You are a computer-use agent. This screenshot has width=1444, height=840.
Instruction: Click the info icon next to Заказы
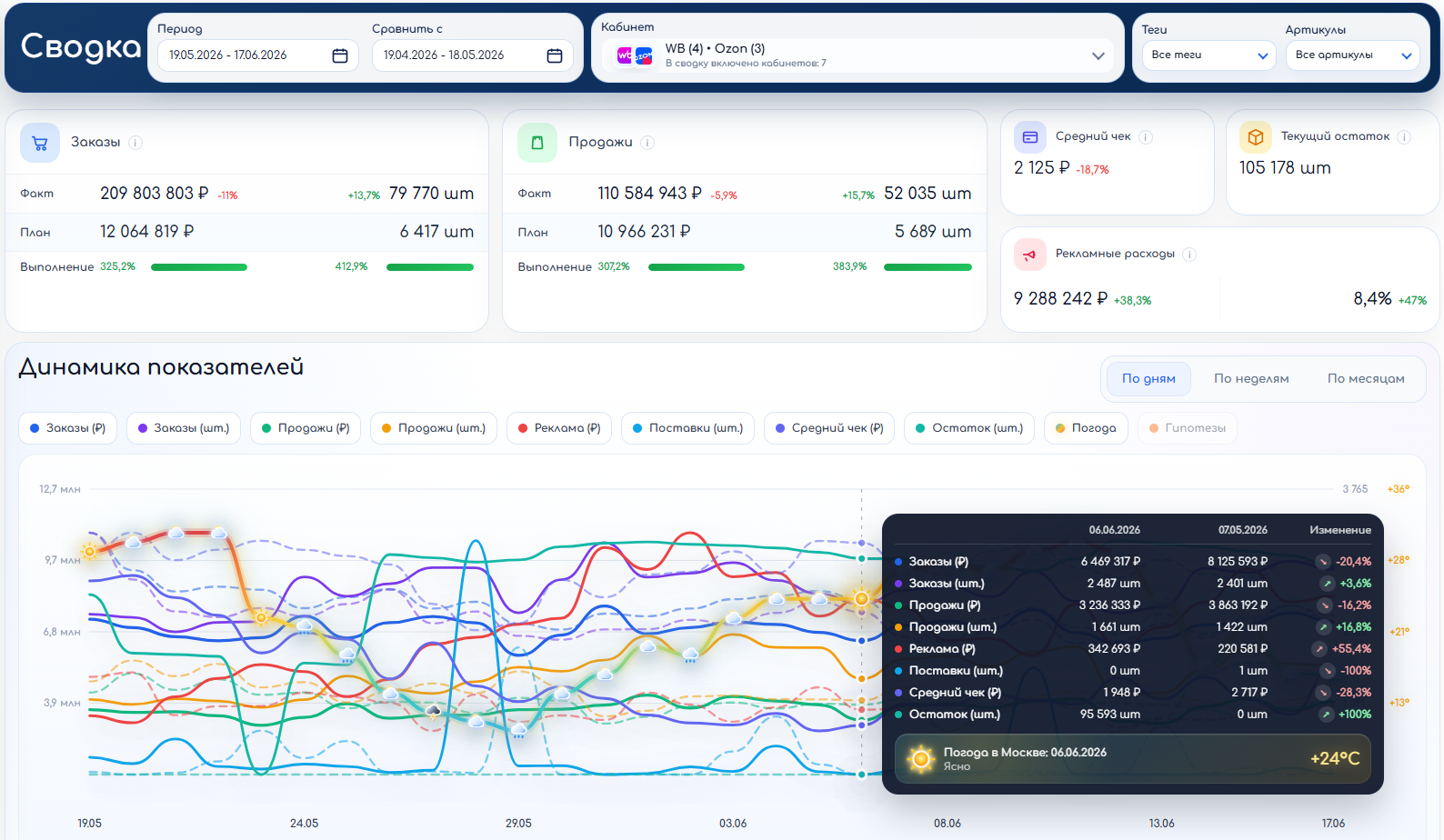point(135,143)
